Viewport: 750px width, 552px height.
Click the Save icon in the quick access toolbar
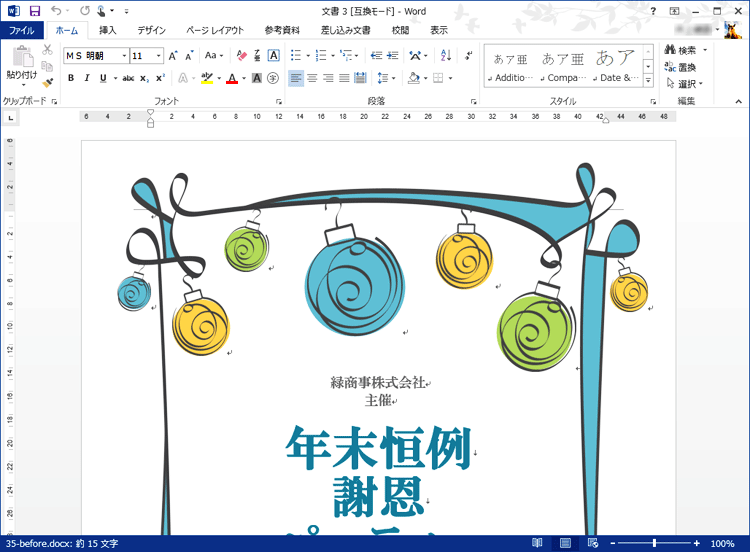coord(34,11)
